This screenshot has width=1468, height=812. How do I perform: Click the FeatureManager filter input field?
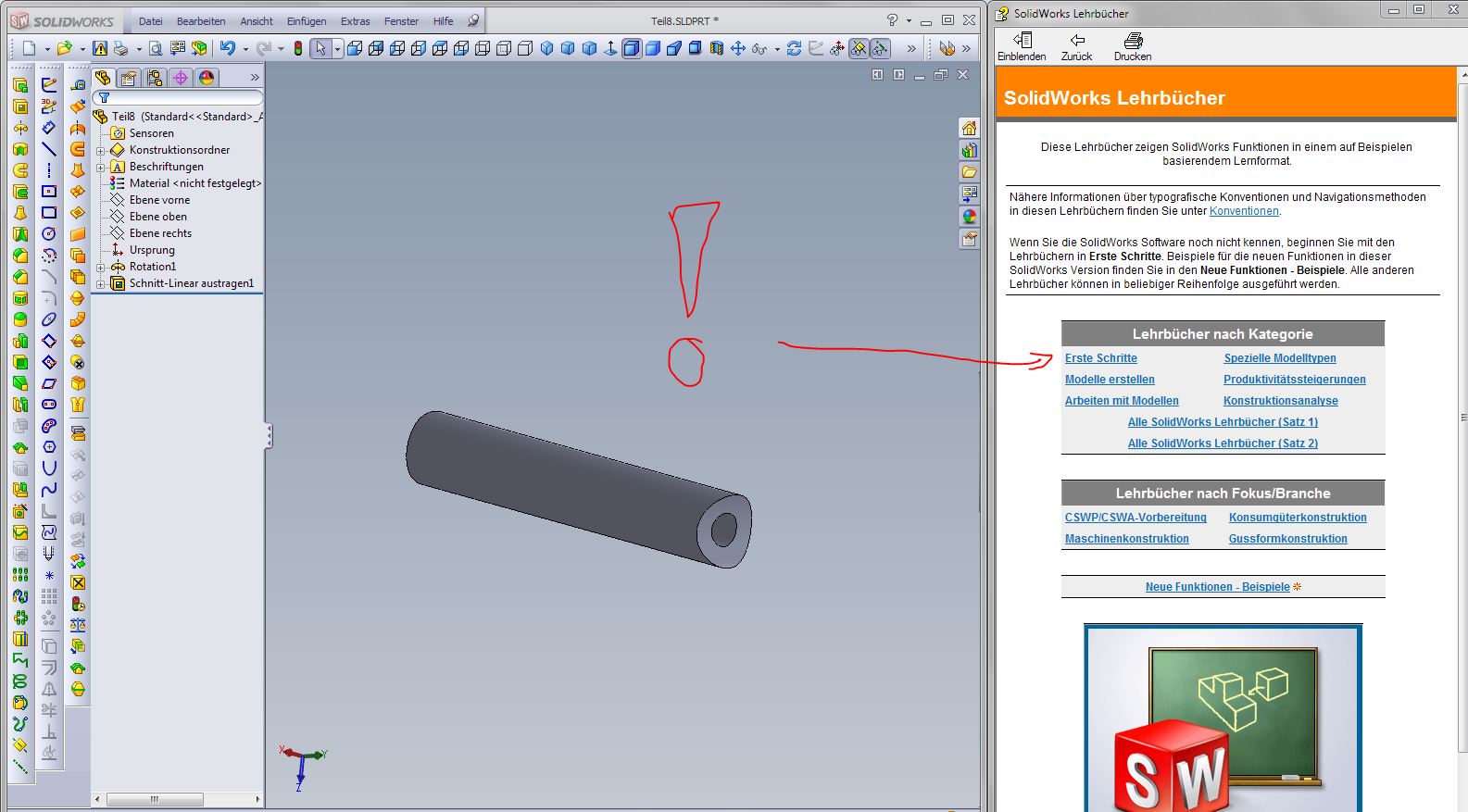click(x=178, y=97)
